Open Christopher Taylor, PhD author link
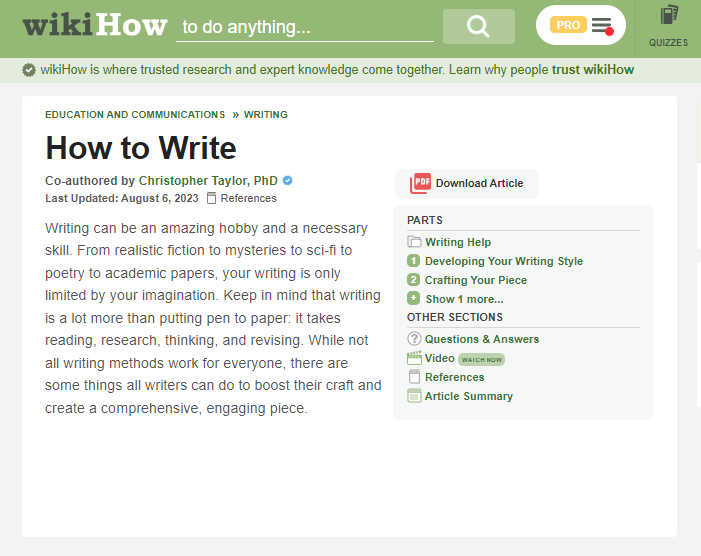Screen dimensions: 701x556 click(x=208, y=181)
